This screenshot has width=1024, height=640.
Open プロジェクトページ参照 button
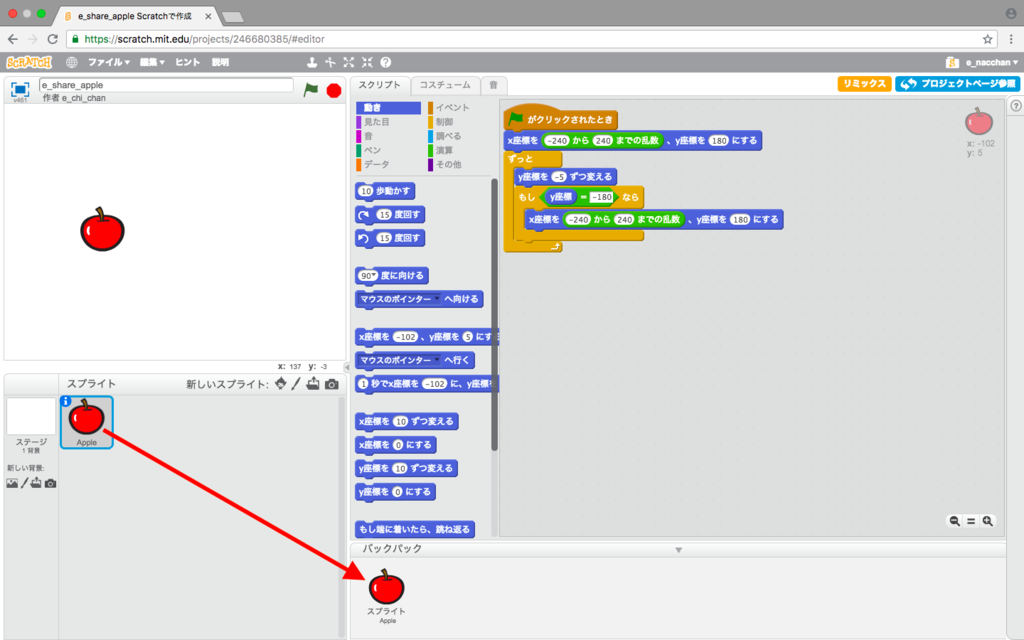957,84
